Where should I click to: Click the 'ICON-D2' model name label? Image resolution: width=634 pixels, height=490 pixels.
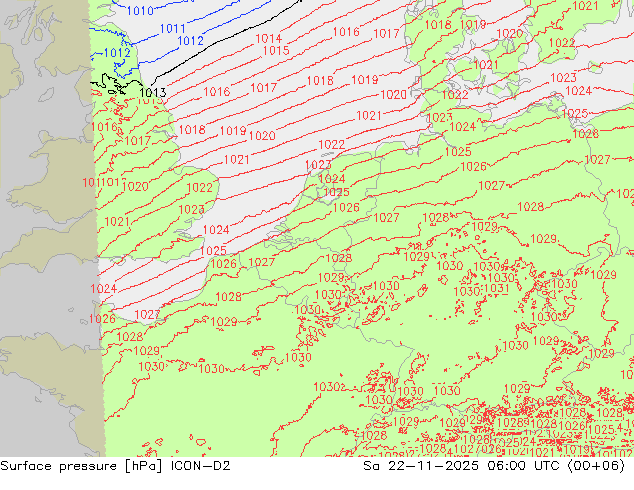201,466
